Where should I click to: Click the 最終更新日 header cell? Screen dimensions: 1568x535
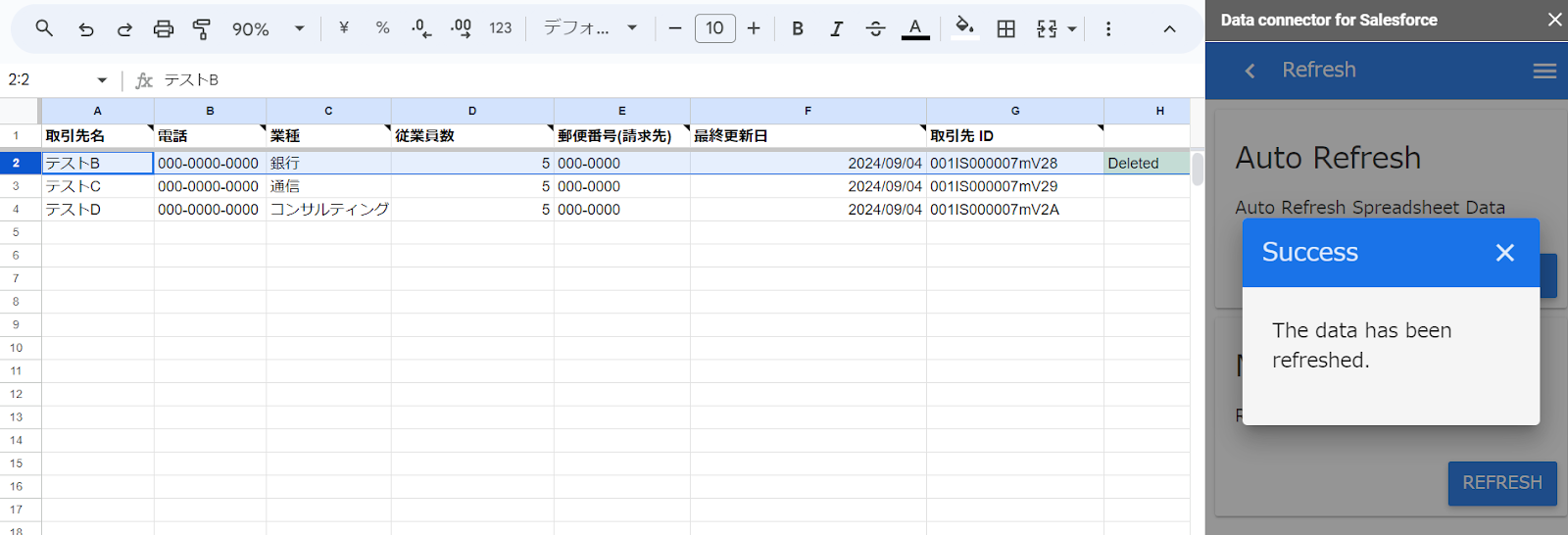808,136
